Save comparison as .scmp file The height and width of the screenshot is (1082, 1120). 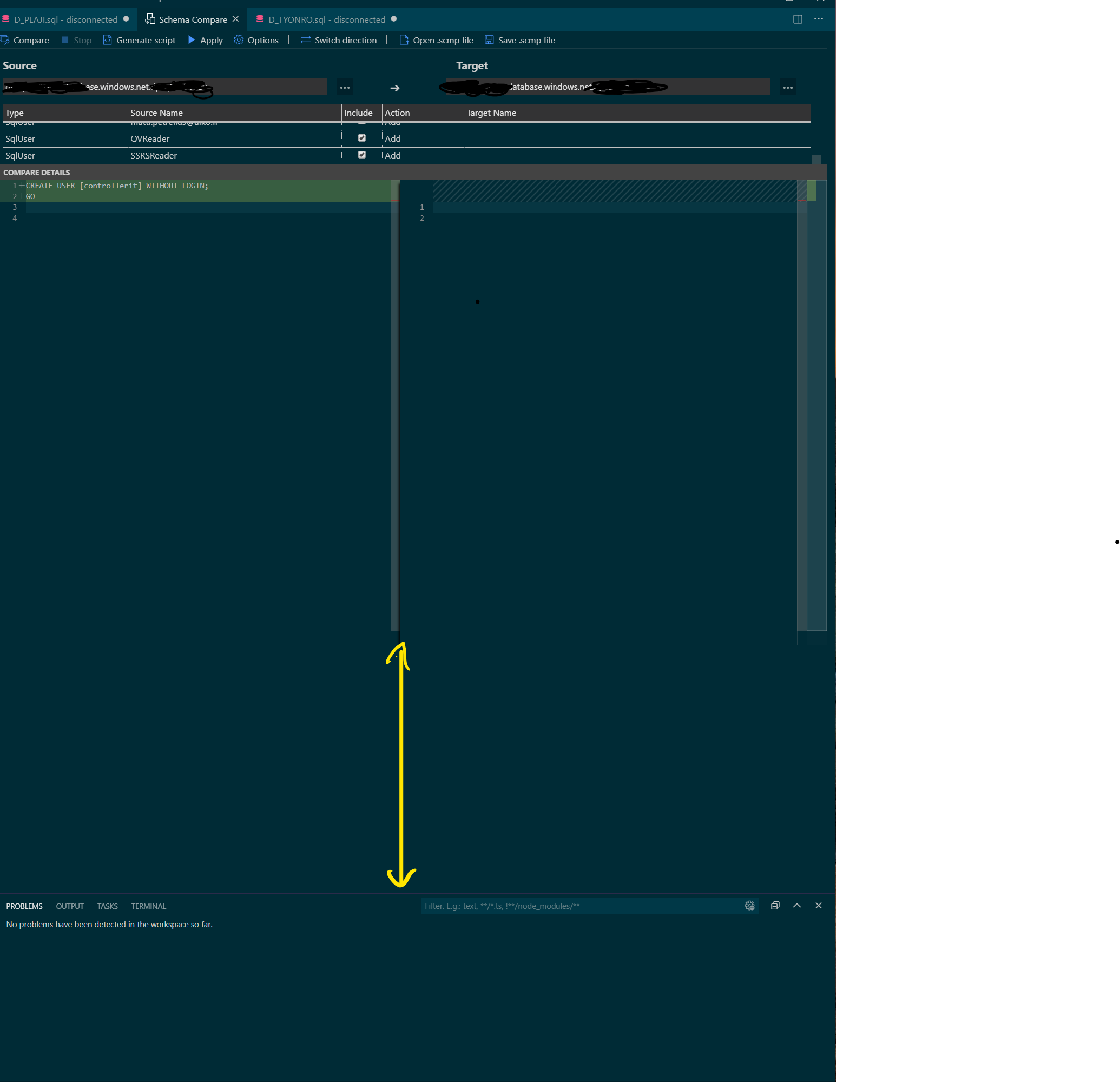(x=519, y=40)
